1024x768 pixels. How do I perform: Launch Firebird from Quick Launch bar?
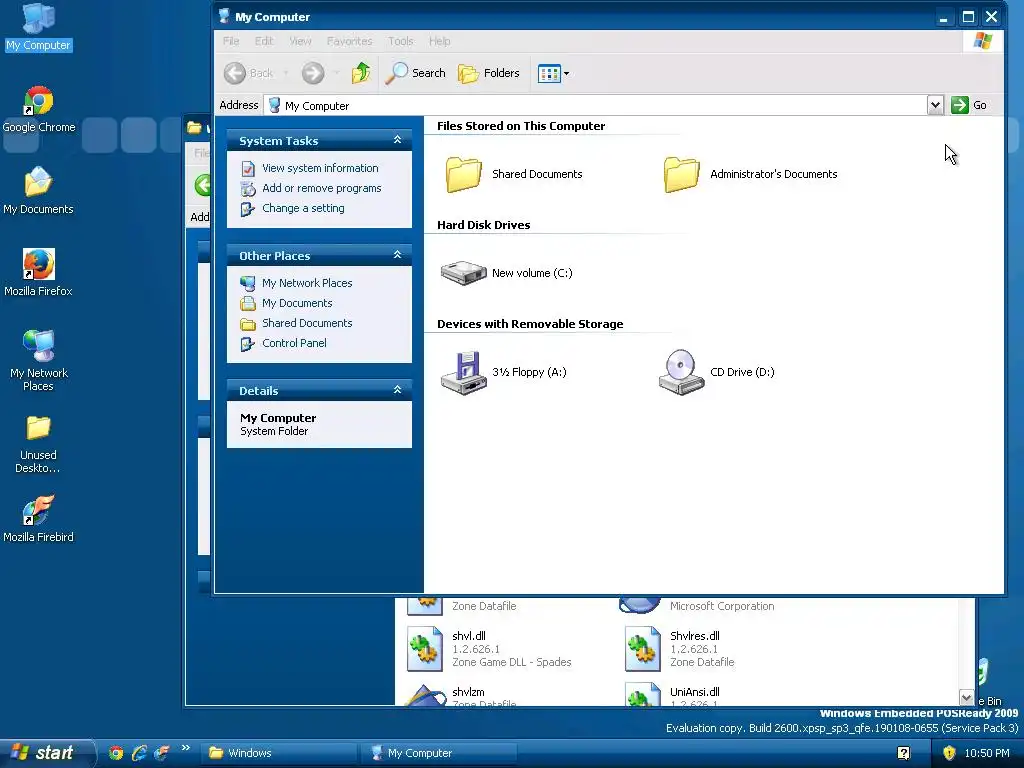point(161,753)
